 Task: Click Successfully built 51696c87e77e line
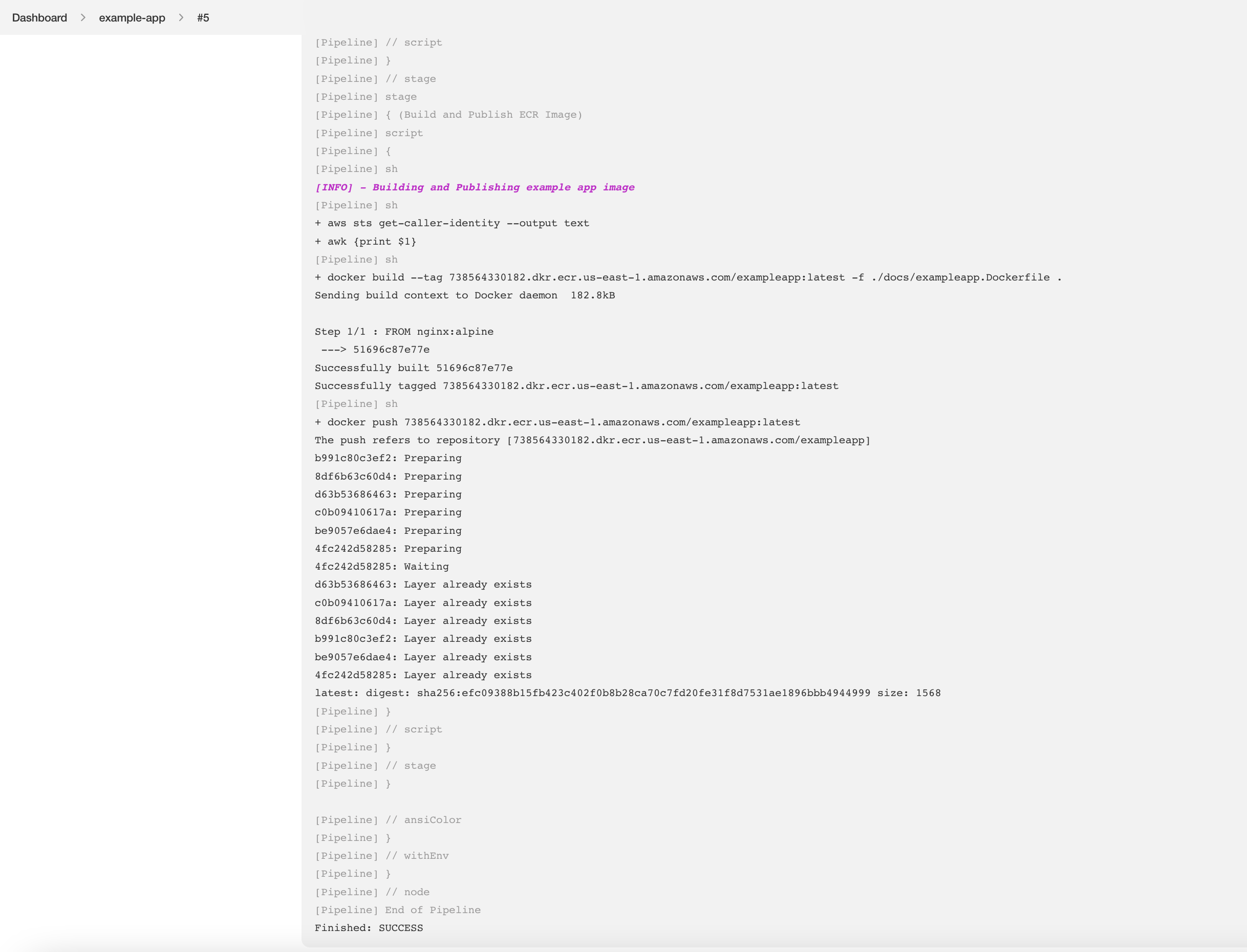[x=414, y=368]
